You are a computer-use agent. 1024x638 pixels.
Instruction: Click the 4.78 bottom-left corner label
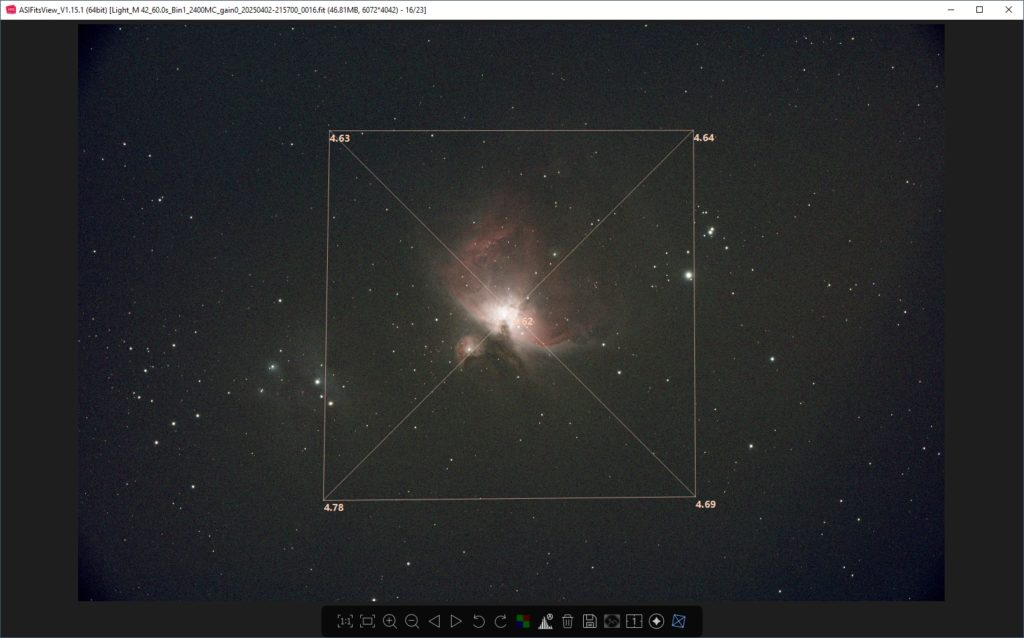(x=334, y=508)
